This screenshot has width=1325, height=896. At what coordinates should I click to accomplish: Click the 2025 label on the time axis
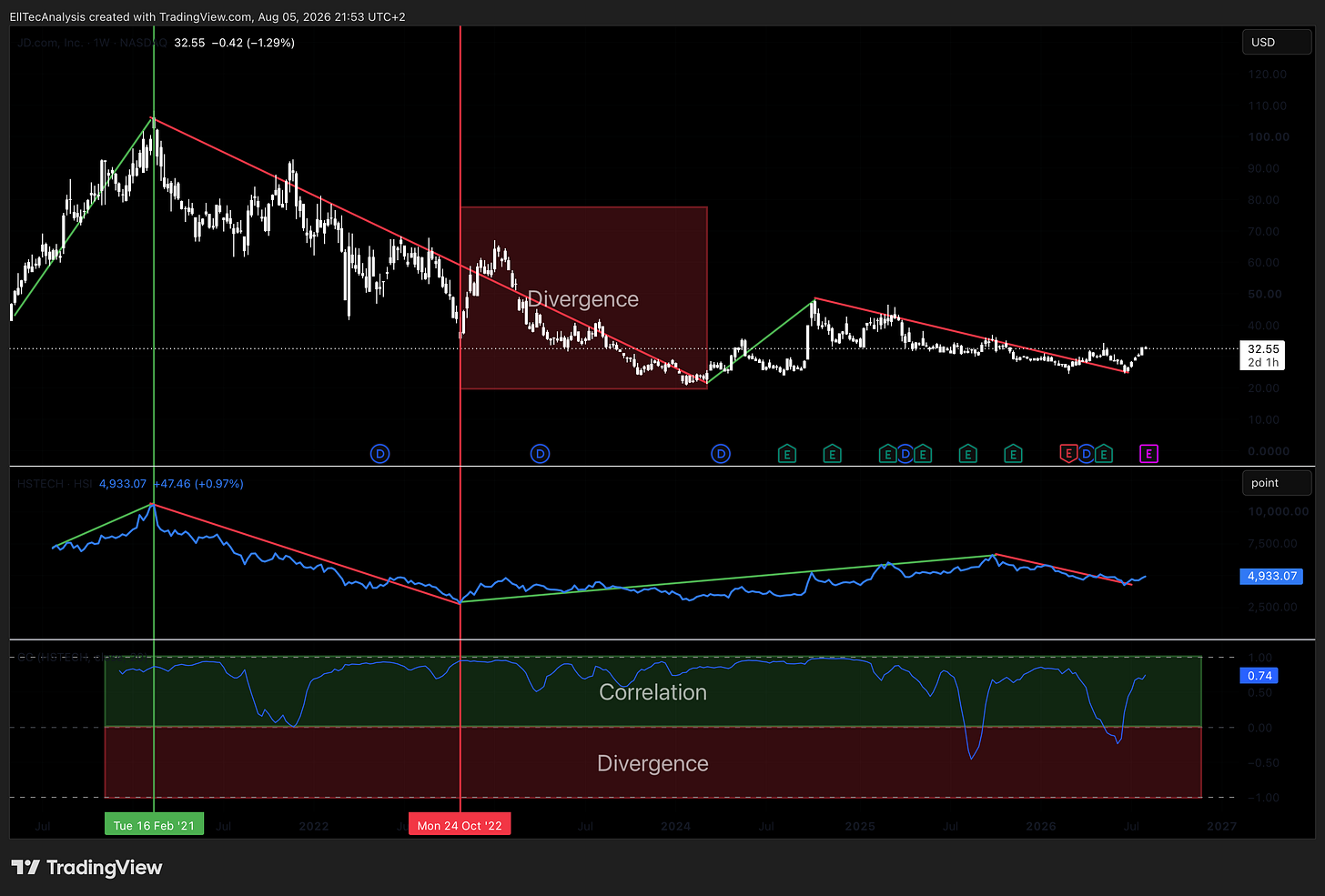pos(860,826)
